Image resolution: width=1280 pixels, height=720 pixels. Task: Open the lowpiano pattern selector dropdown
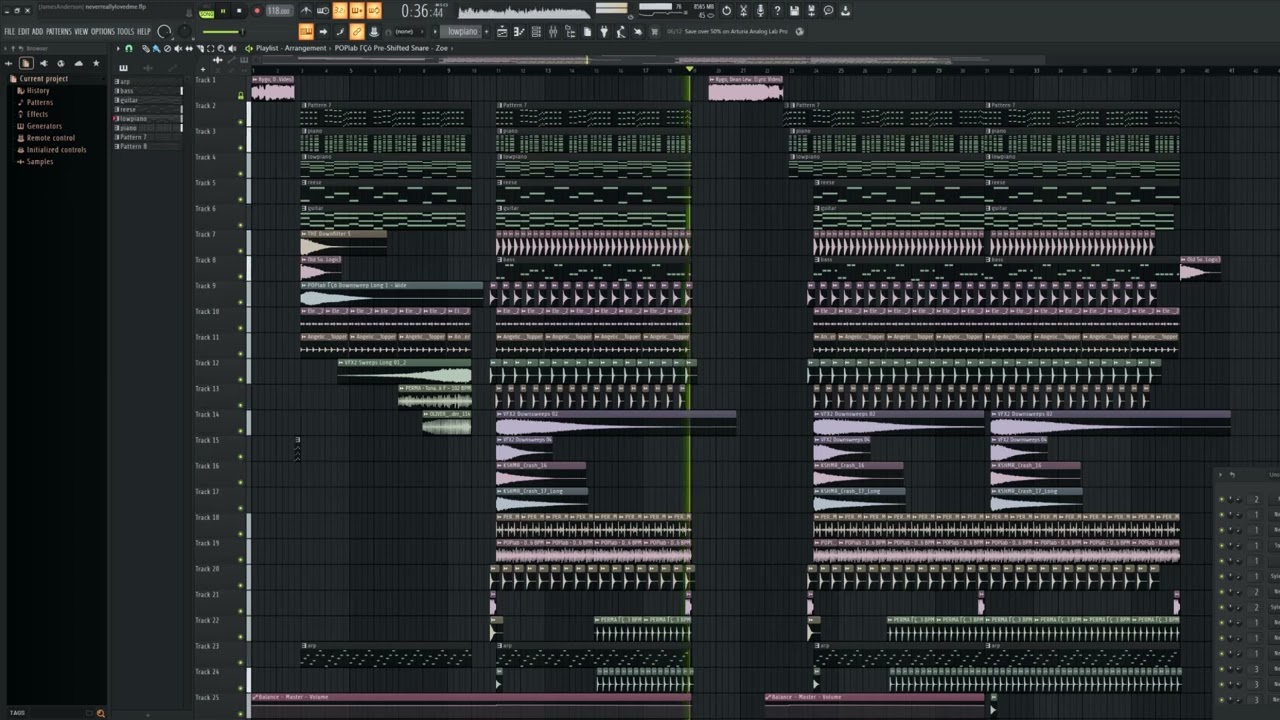[461, 31]
